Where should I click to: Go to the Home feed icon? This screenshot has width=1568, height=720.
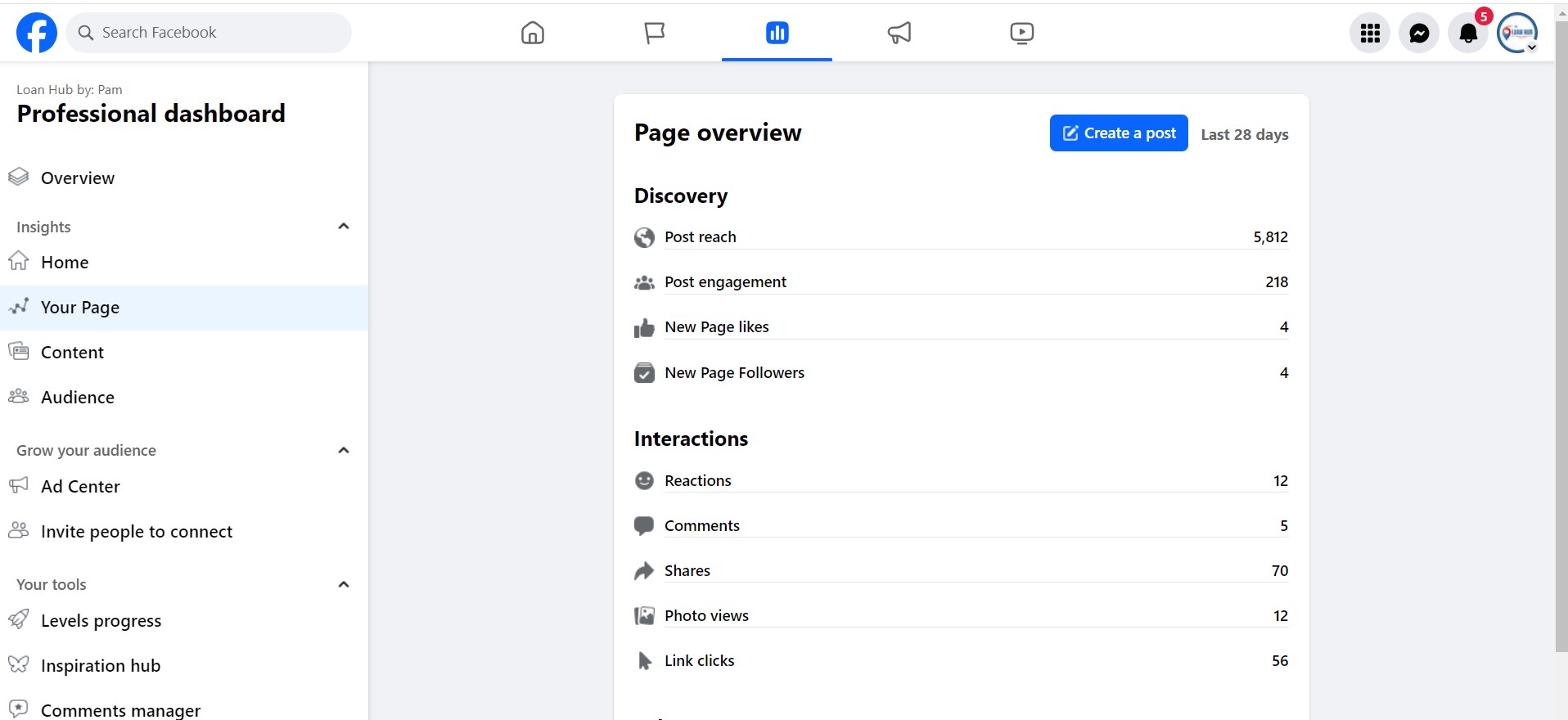(x=533, y=33)
